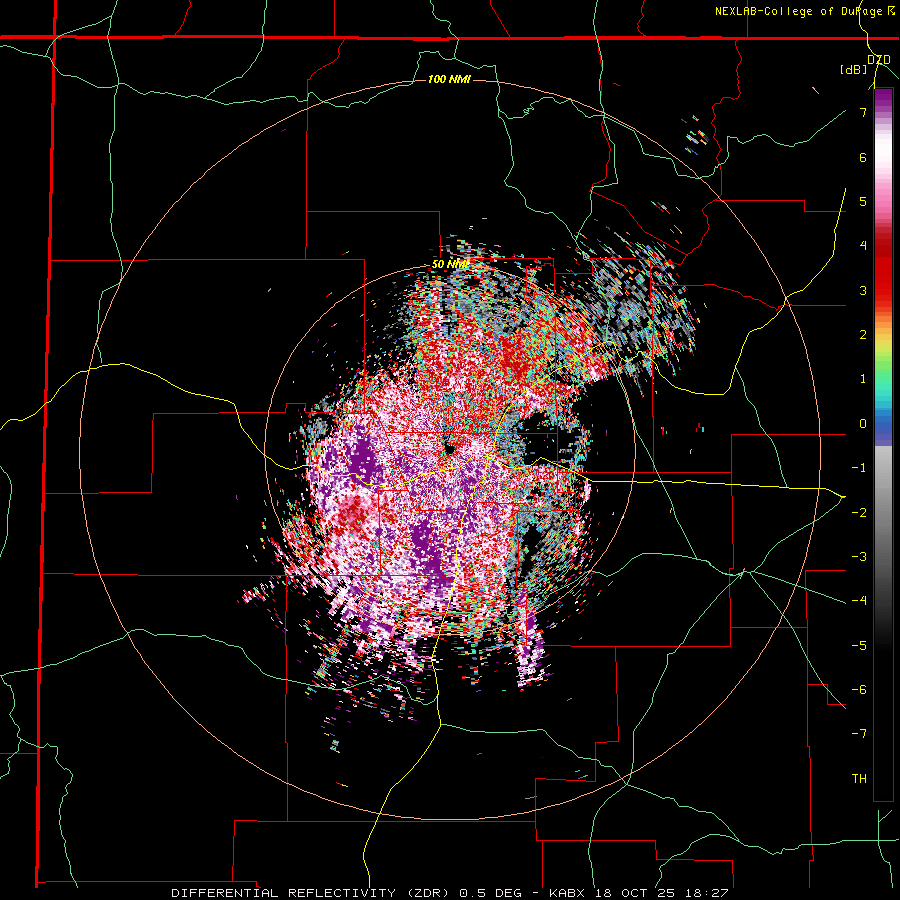
Task: Click the -2 dB value on color scale
Action: point(859,512)
